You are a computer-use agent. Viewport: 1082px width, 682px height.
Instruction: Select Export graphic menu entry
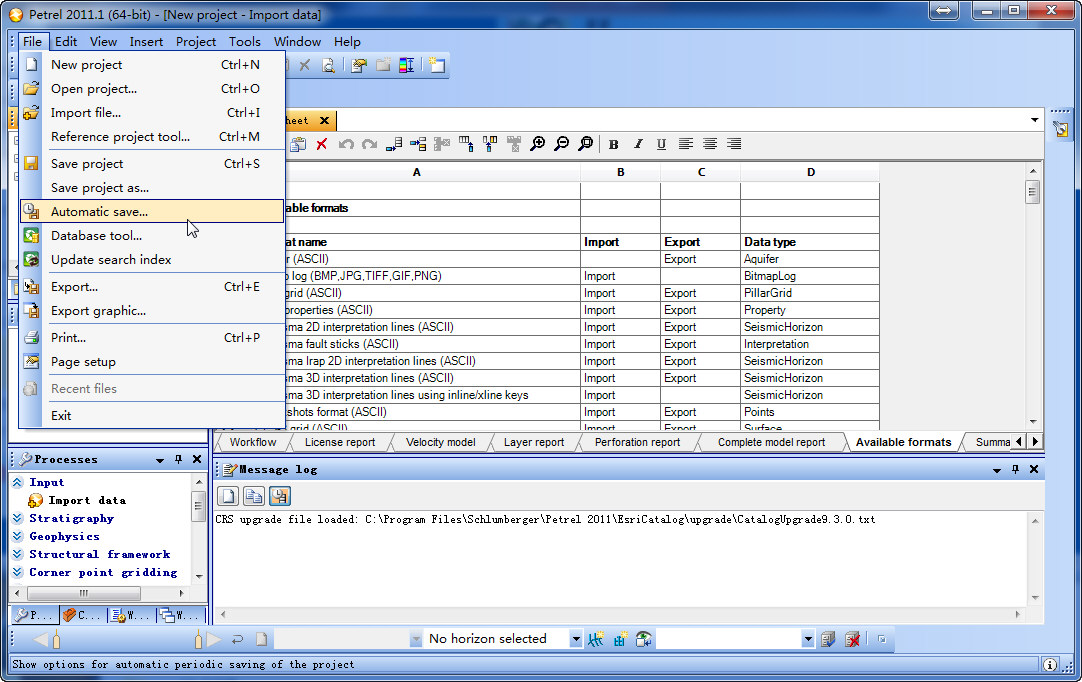(x=152, y=311)
